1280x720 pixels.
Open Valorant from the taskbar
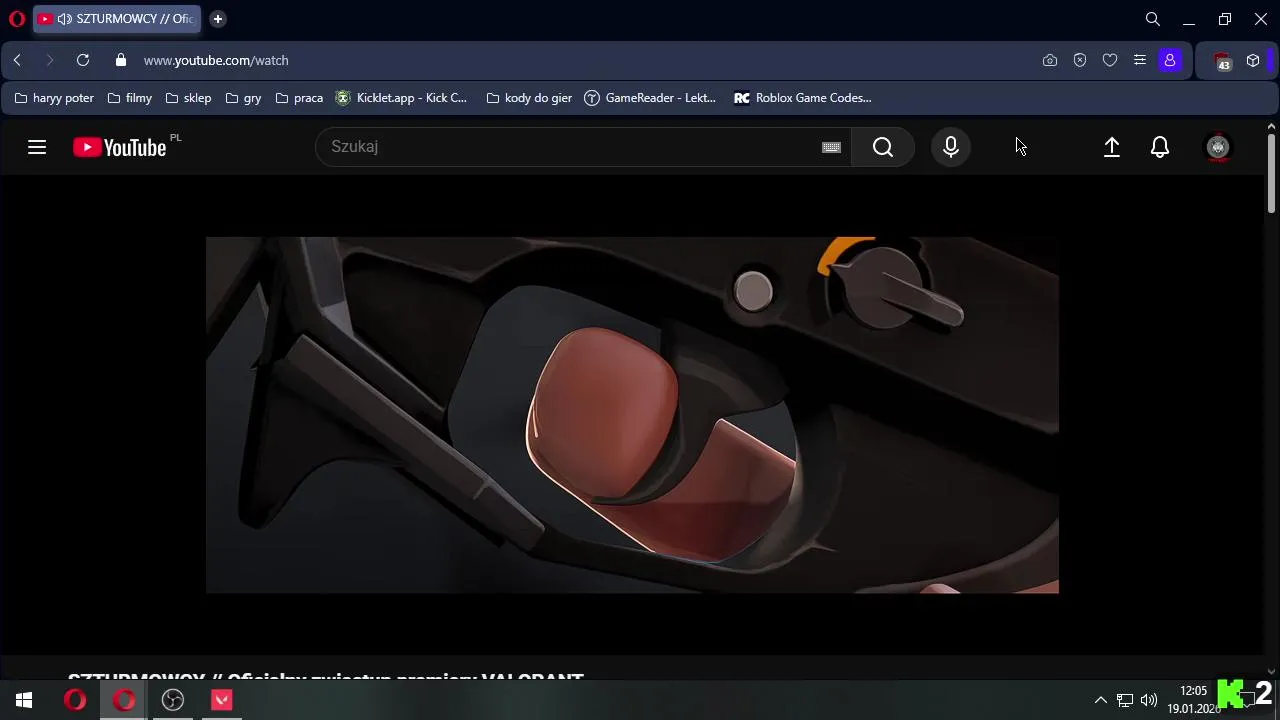(222, 700)
